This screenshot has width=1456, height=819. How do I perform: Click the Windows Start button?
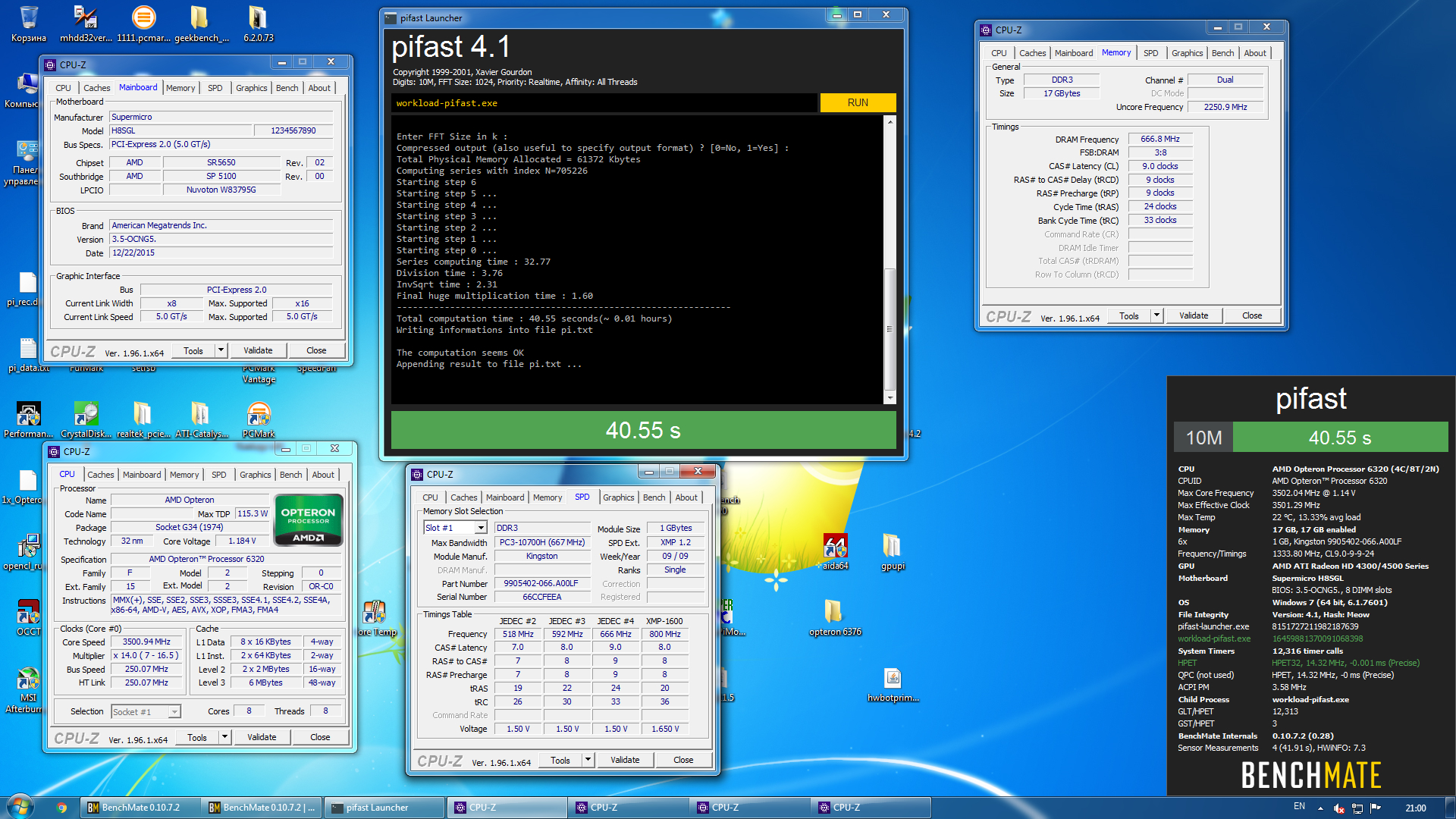[x=20, y=807]
